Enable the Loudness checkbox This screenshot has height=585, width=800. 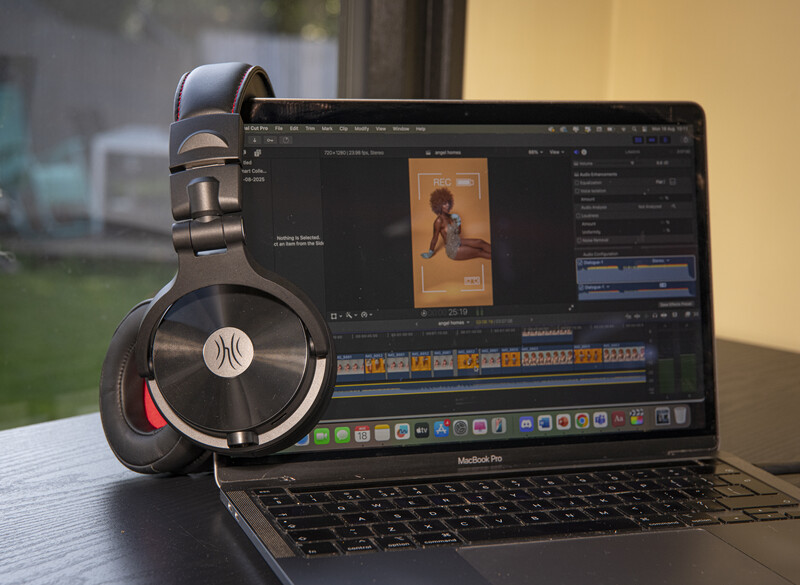coord(578,215)
